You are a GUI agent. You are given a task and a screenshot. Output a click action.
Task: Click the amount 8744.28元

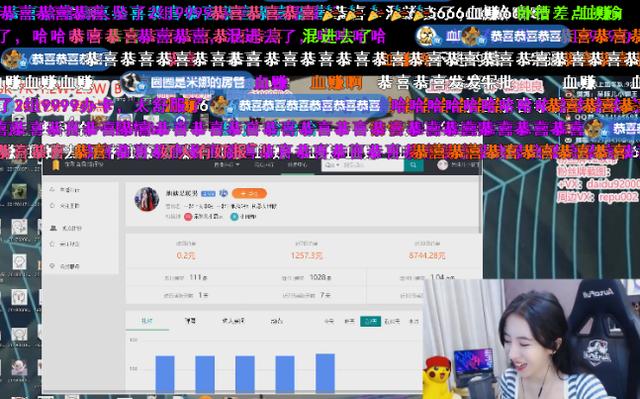pyautogui.click(x=427, y=256)
